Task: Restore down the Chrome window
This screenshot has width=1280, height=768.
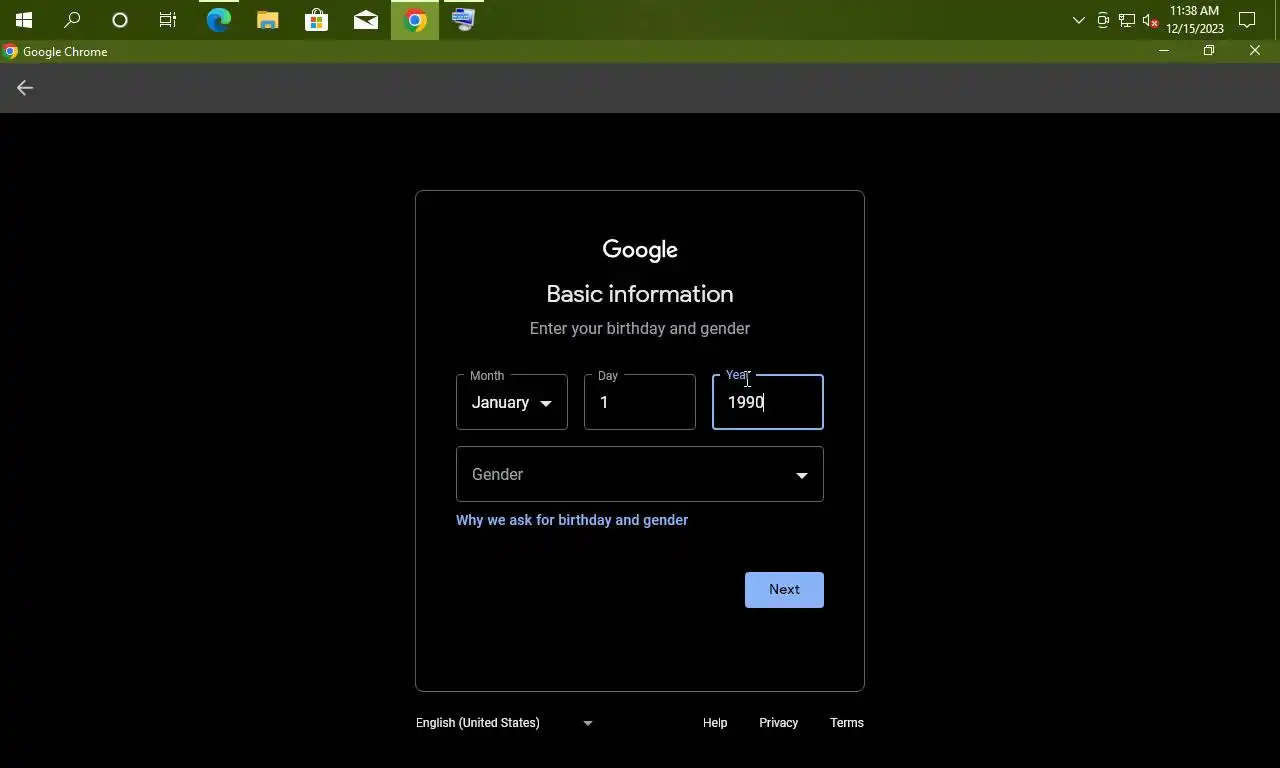Action: click(1209, 51)
